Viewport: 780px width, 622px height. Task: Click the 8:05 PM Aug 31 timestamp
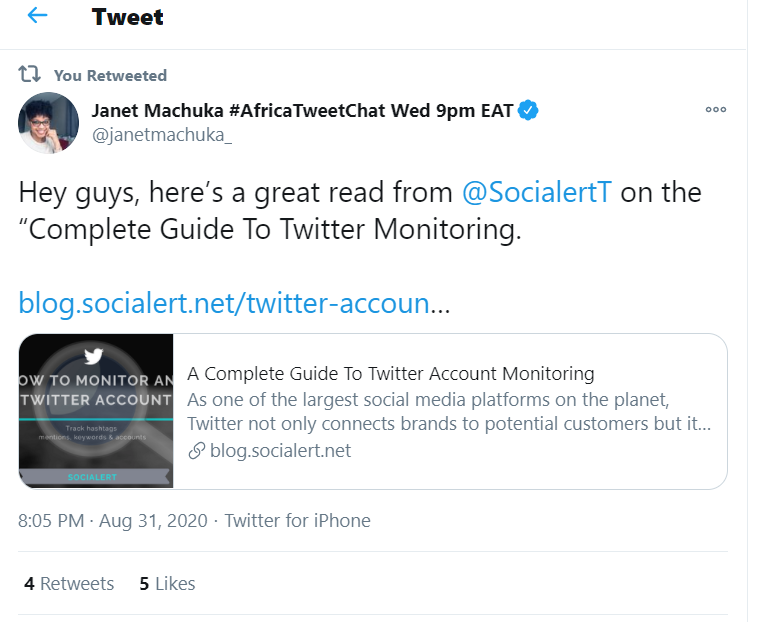[x=113, y=521]
